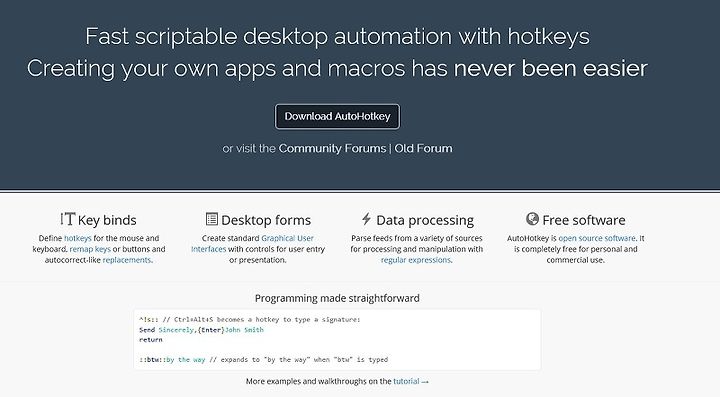Click the Programming made straightforward heading
720x397 pixels.
[337, 298]
